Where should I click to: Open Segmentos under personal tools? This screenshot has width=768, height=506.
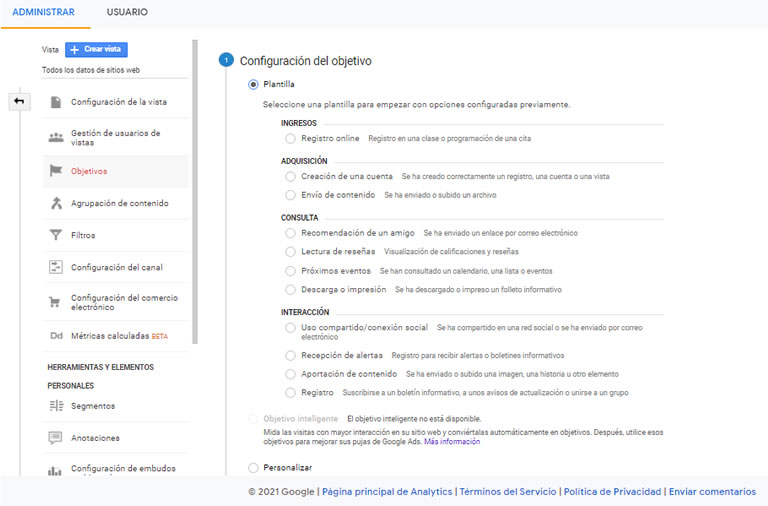click(116, 406)
